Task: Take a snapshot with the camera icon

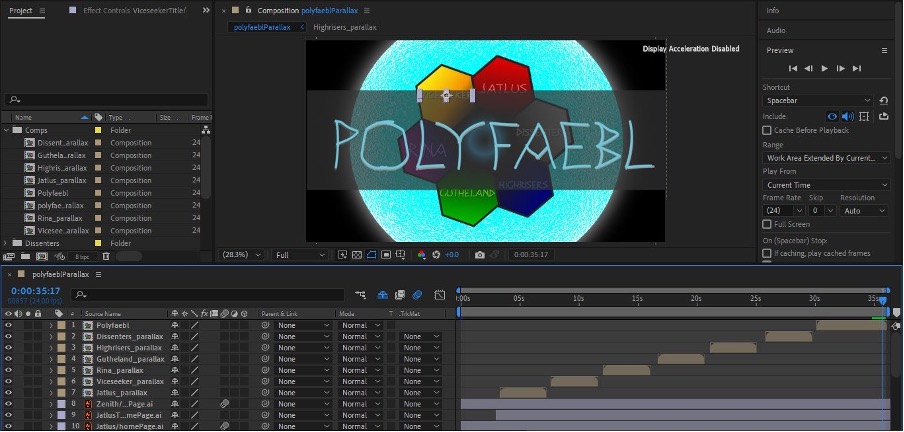Action: click(x=481, y=255)
